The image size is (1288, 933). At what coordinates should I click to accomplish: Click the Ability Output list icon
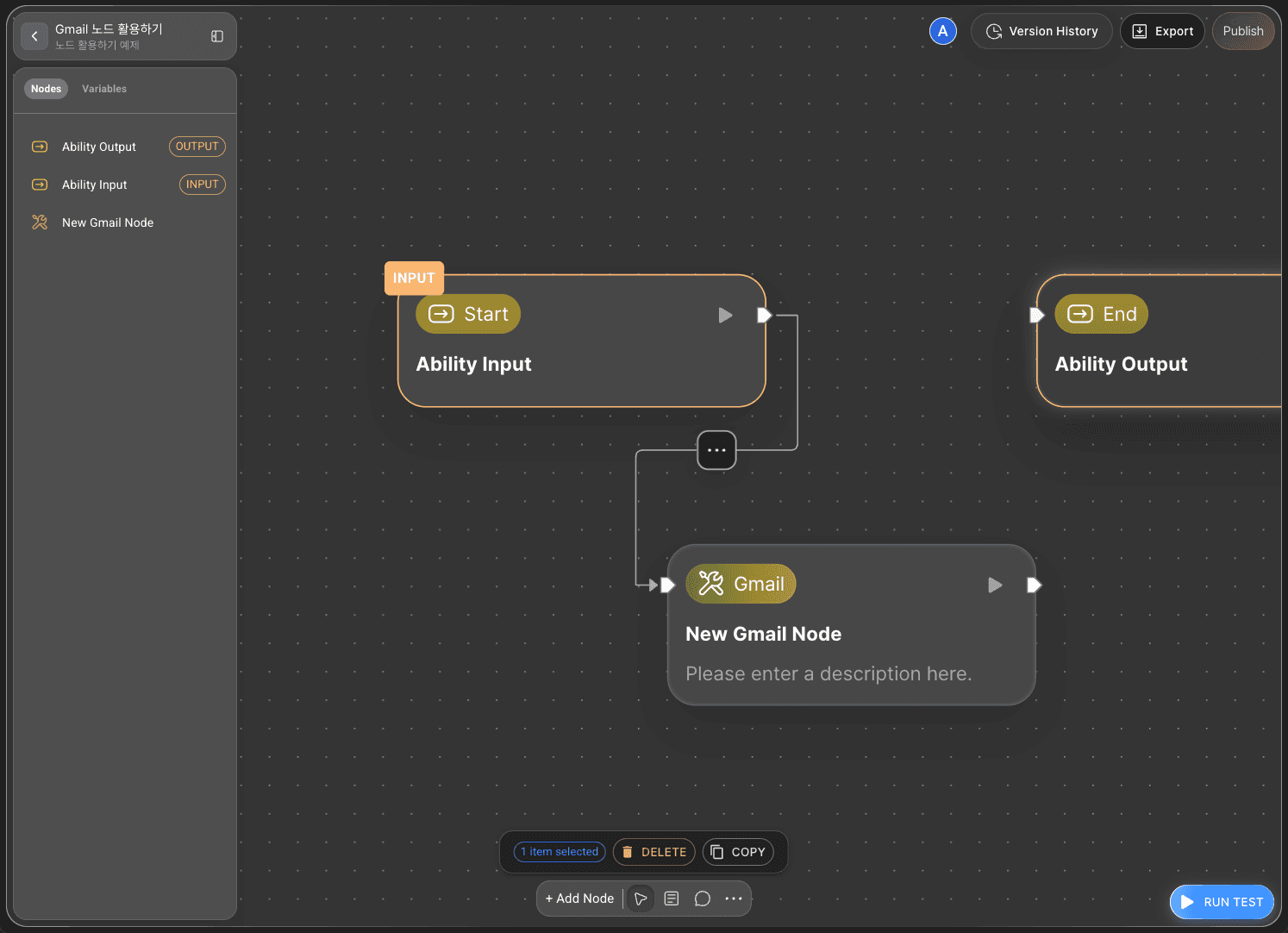click(x=40, y=147)
